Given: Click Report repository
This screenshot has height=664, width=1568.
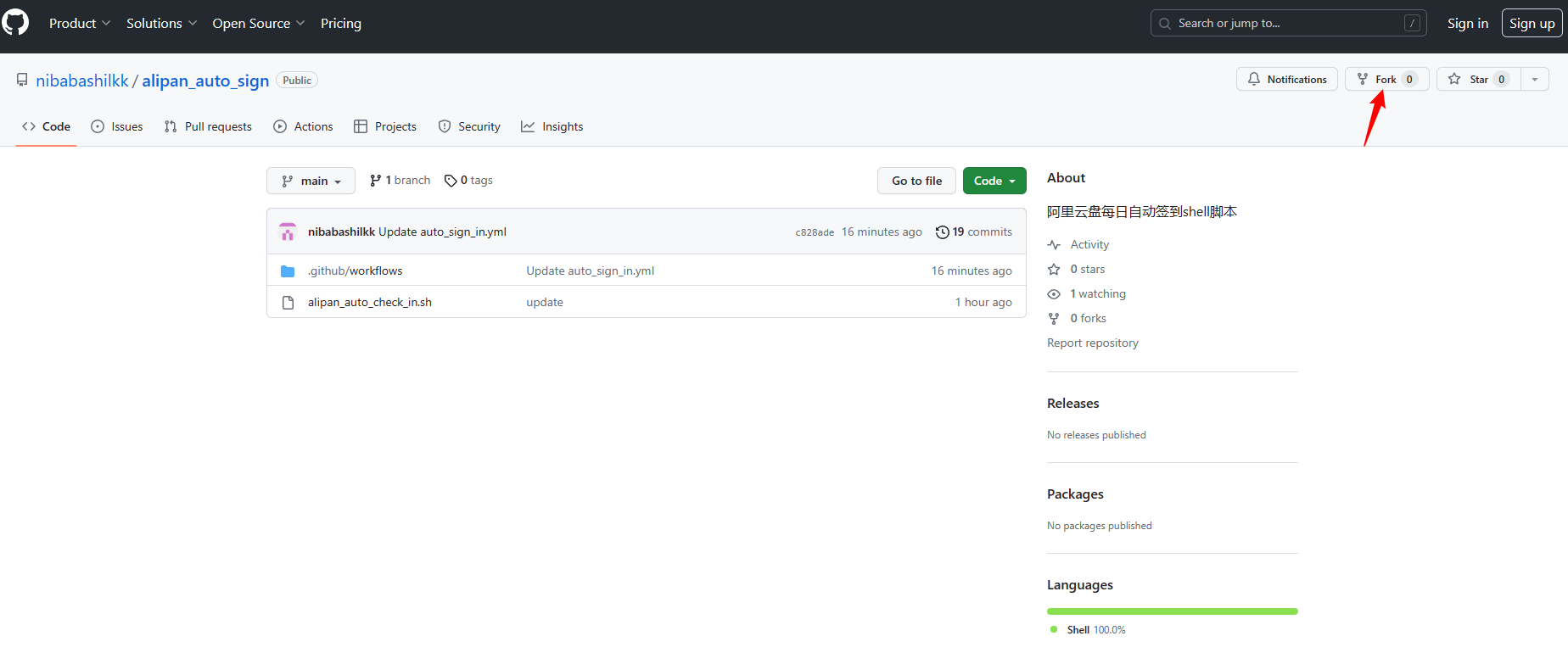Looking at the screenshot, I should 1093,343.
